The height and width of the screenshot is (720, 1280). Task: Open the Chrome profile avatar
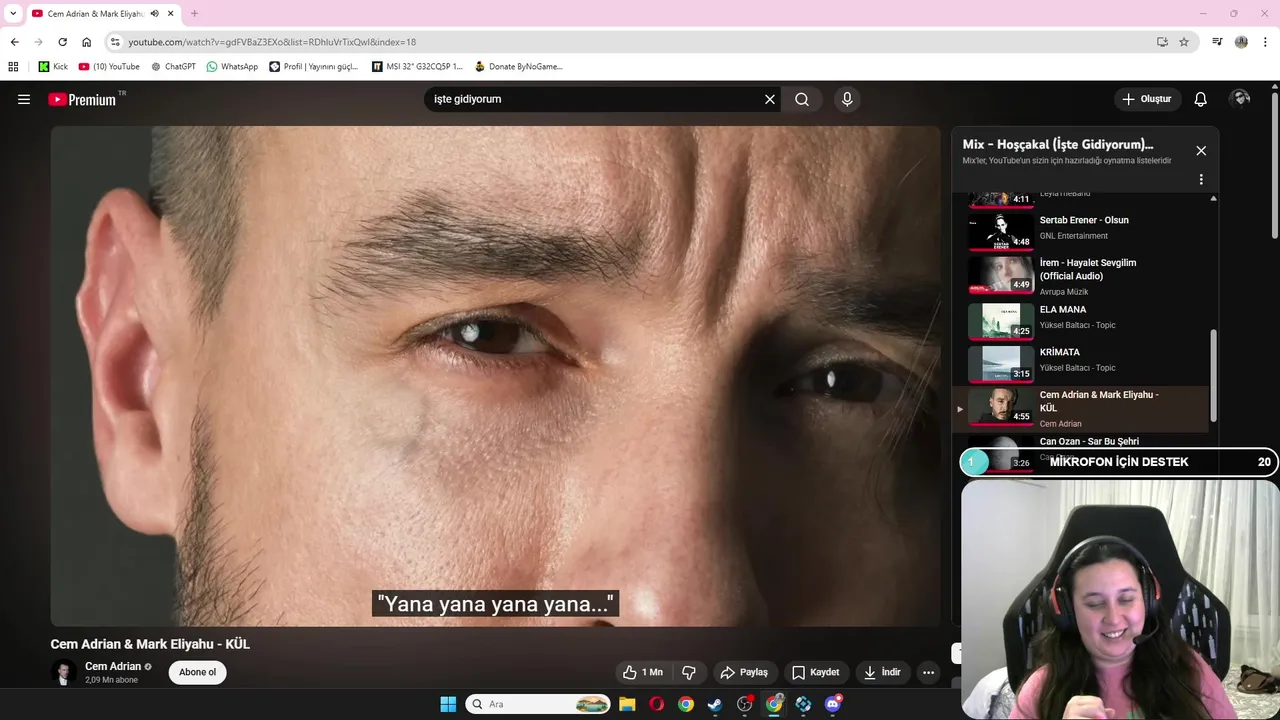[1241, 42]
